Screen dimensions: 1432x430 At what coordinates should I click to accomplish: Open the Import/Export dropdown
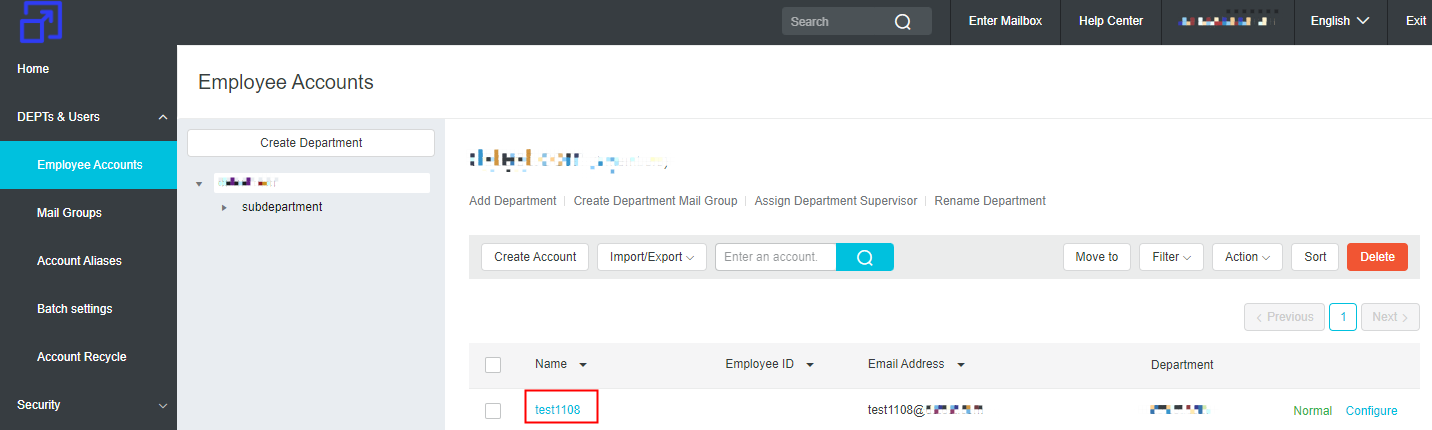[652, 257]
